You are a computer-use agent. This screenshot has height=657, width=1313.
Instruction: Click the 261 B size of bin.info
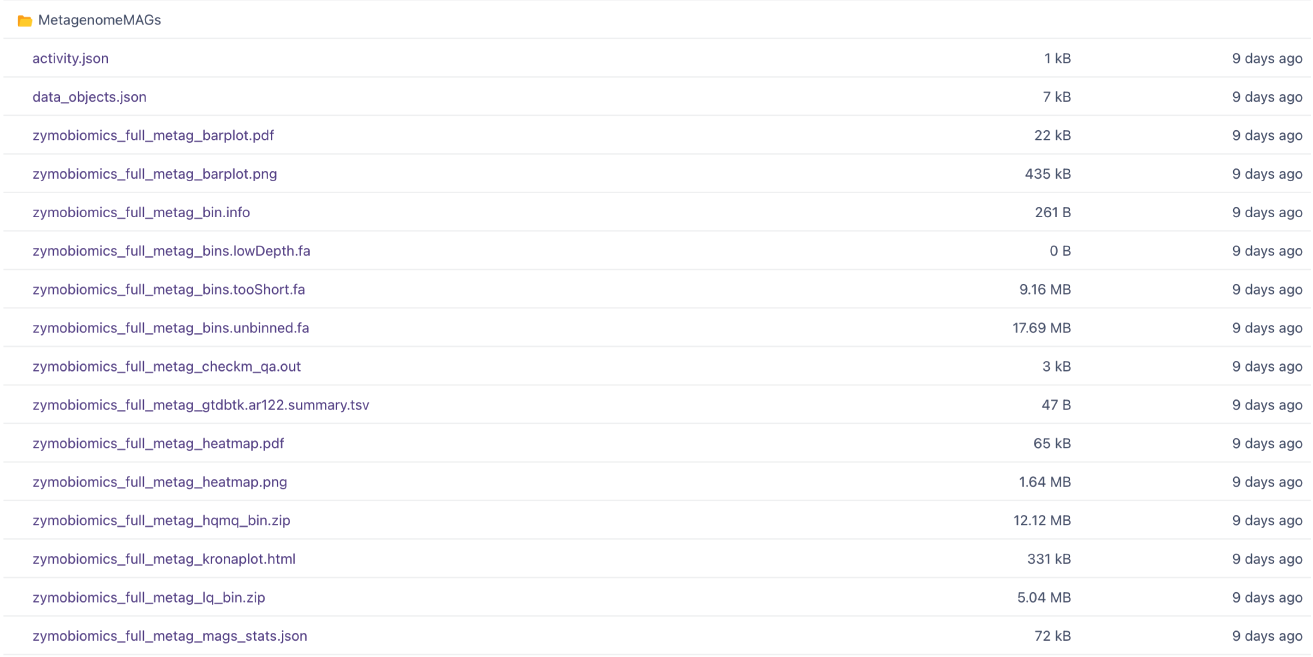(x=1053, y=213)
